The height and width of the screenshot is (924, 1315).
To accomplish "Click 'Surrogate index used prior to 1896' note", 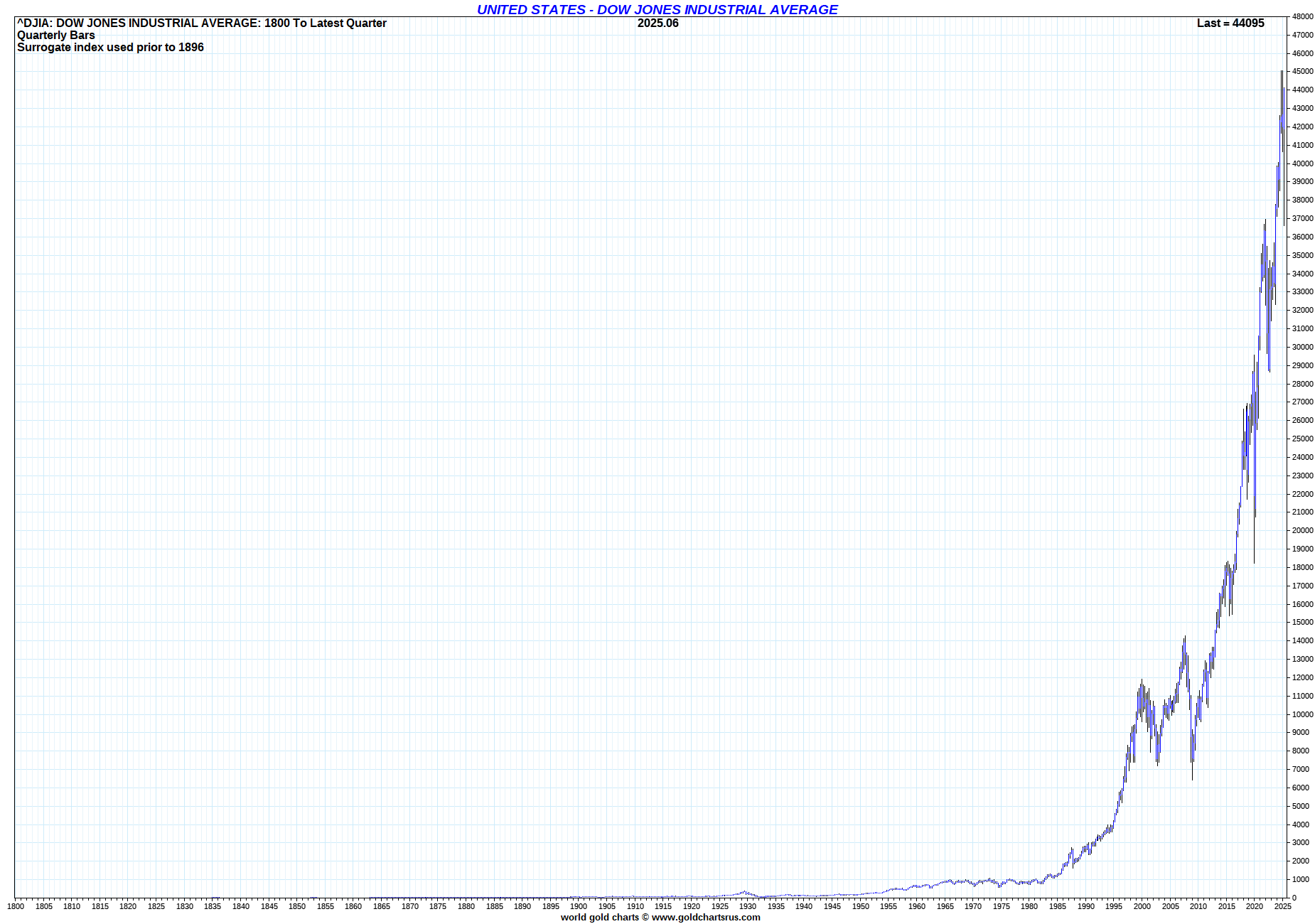I will pos(110,47).
